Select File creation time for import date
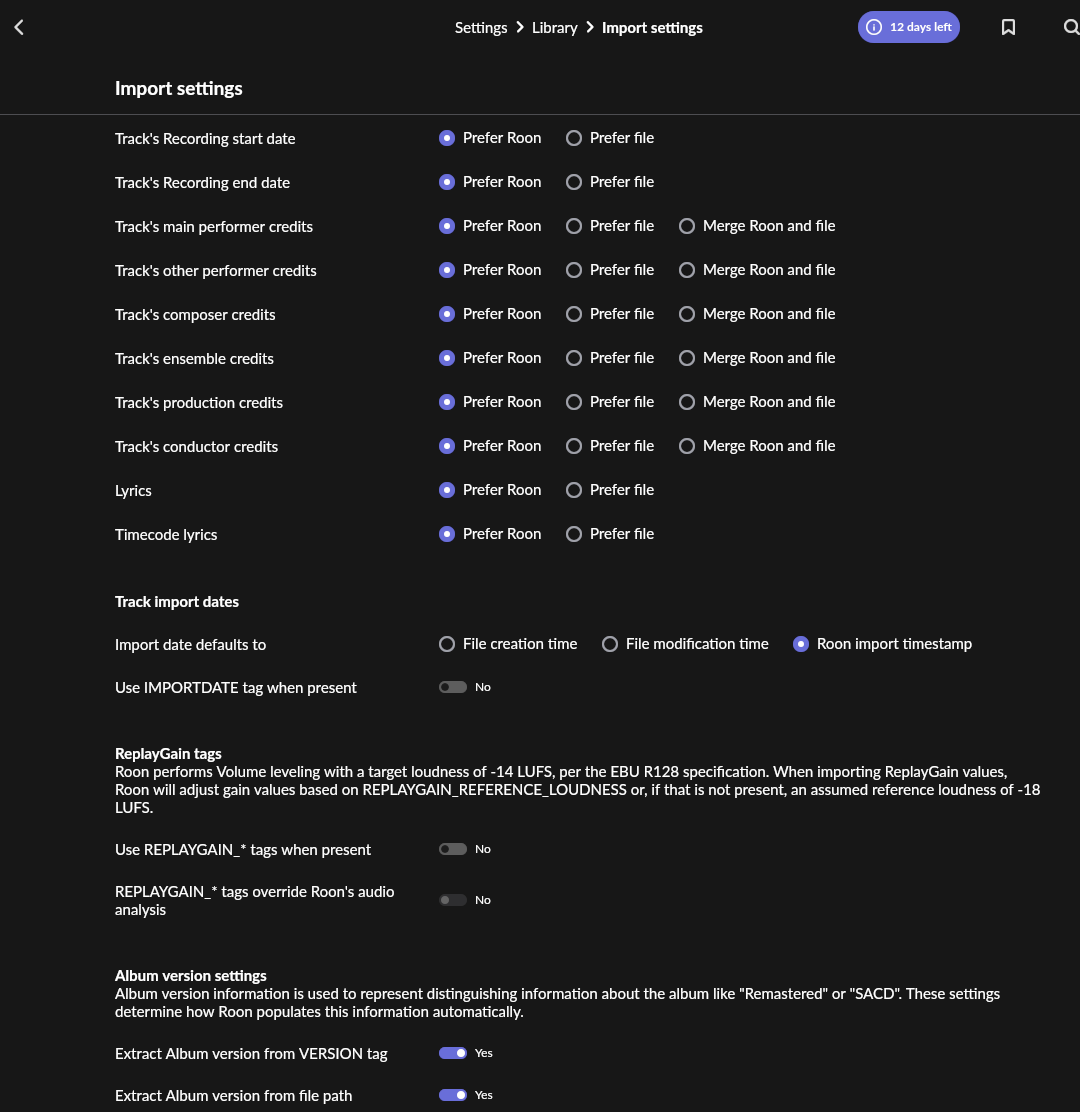This screenshot has height=1112, width=1080. (x=447, y=644)
